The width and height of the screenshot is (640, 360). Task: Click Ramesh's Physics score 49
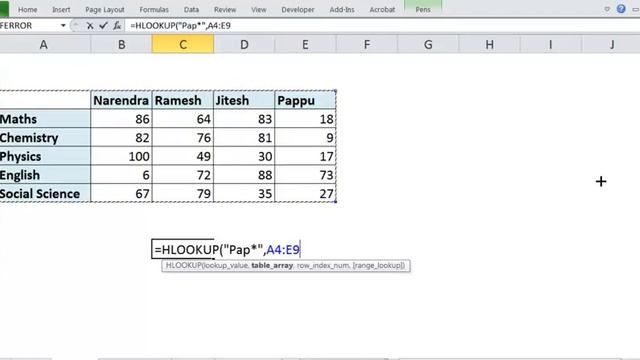pos(183,156)
